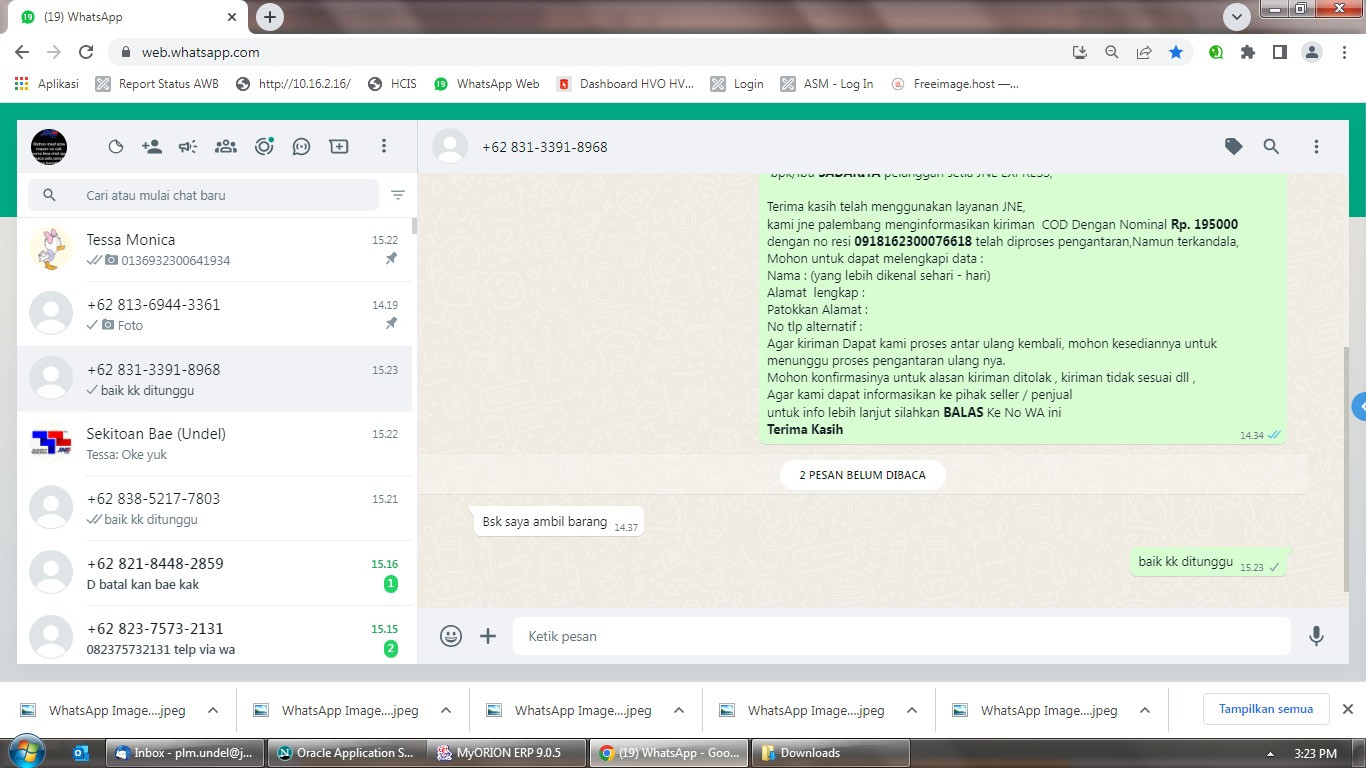
Task: Open the Extensions puzzle menu
Action: pos(1248,52)
